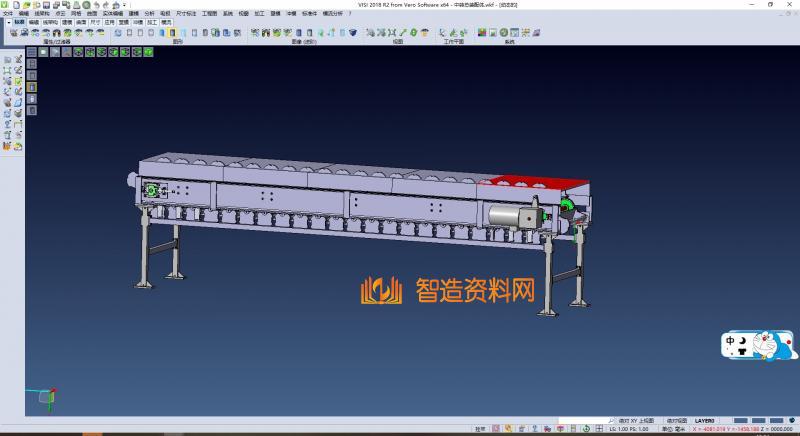800x436 pixels.
Task: Click the first blue color swatch in the status bar
Action: 740,421
